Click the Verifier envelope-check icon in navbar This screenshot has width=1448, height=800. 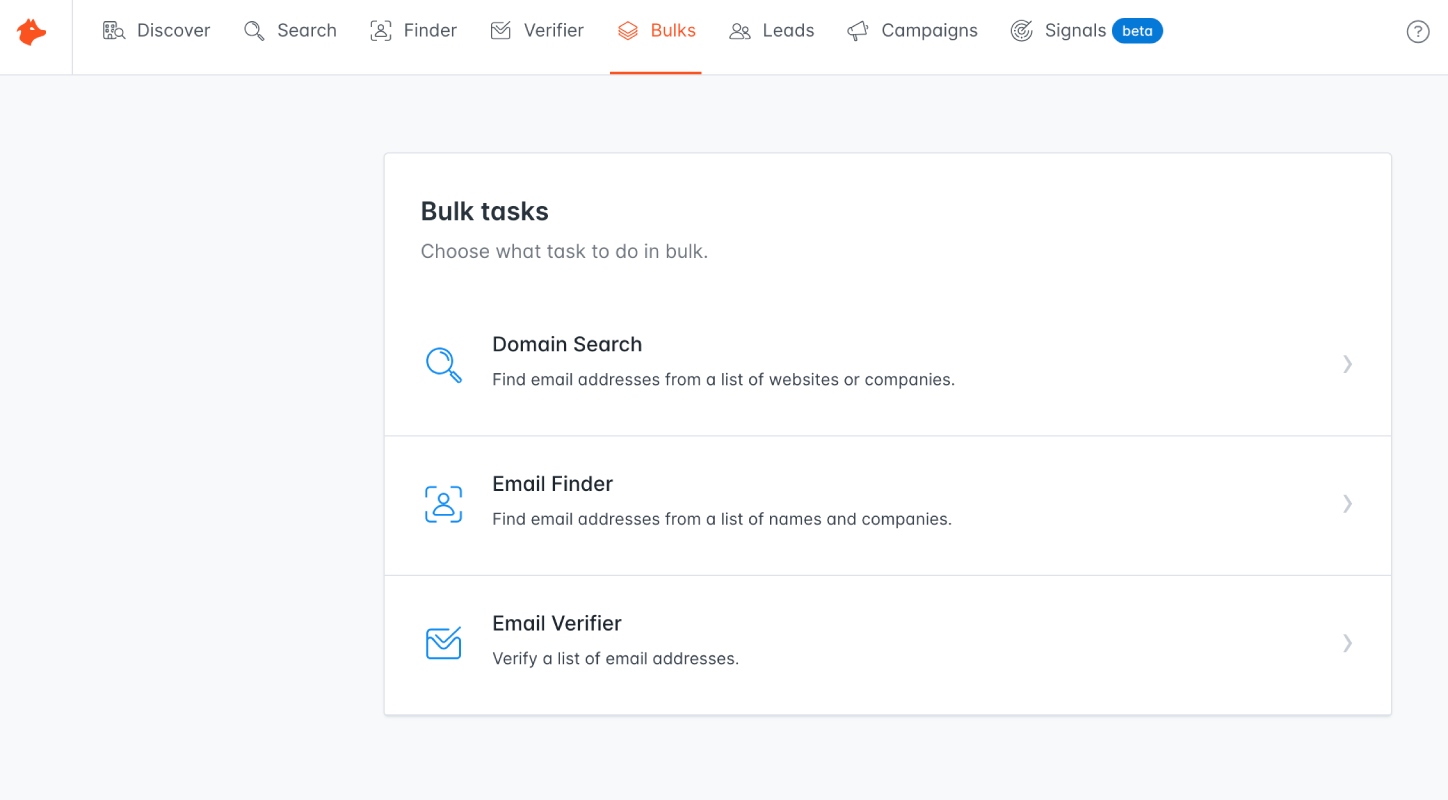click(x=501, y=31)
